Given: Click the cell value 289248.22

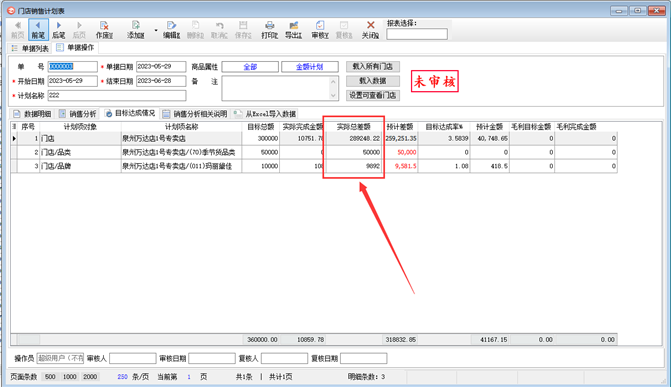Looking at the screenshot, I should coord(353,138).
